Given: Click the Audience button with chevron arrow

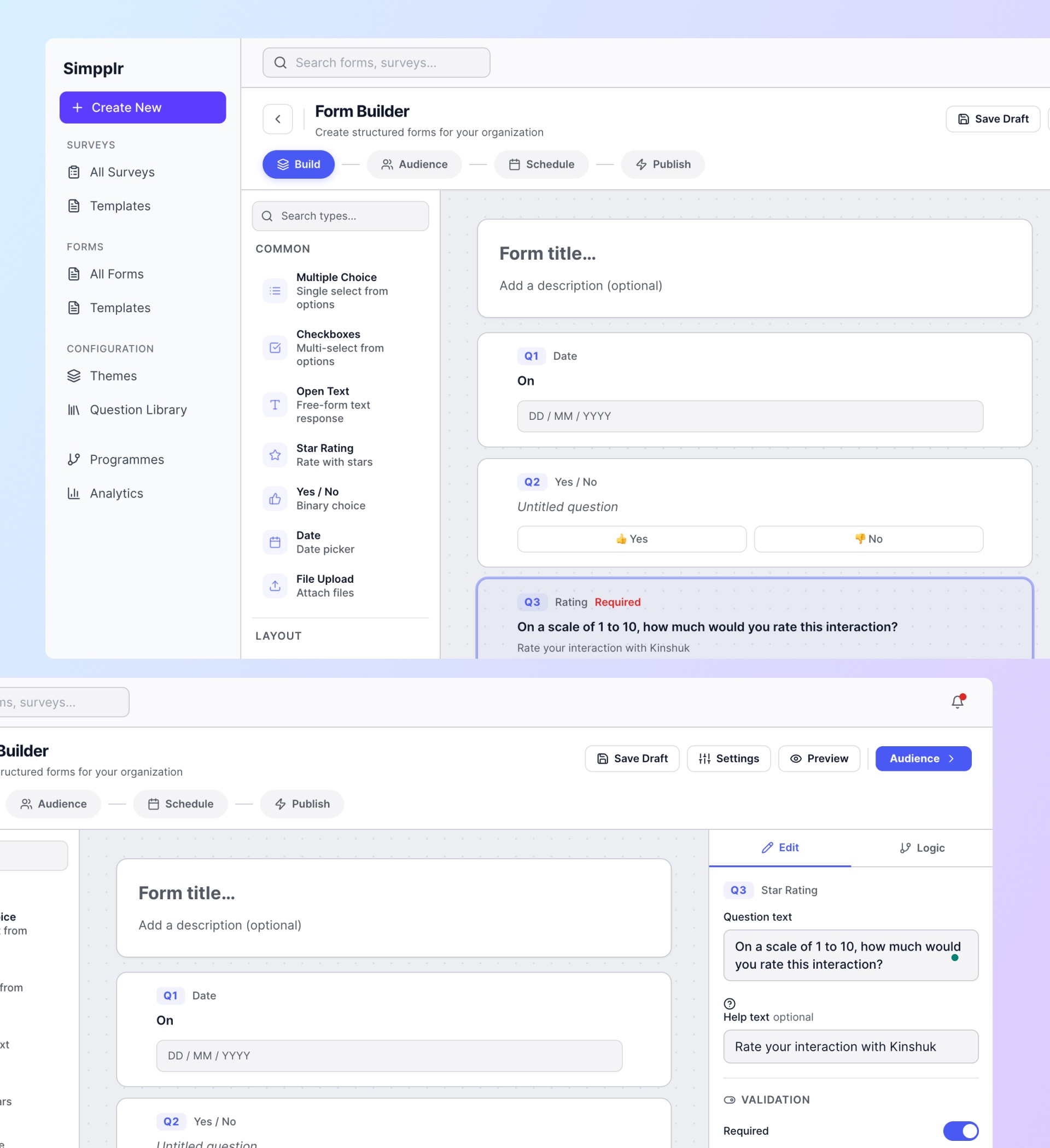Looking at the screenshot, I should 923,759.
